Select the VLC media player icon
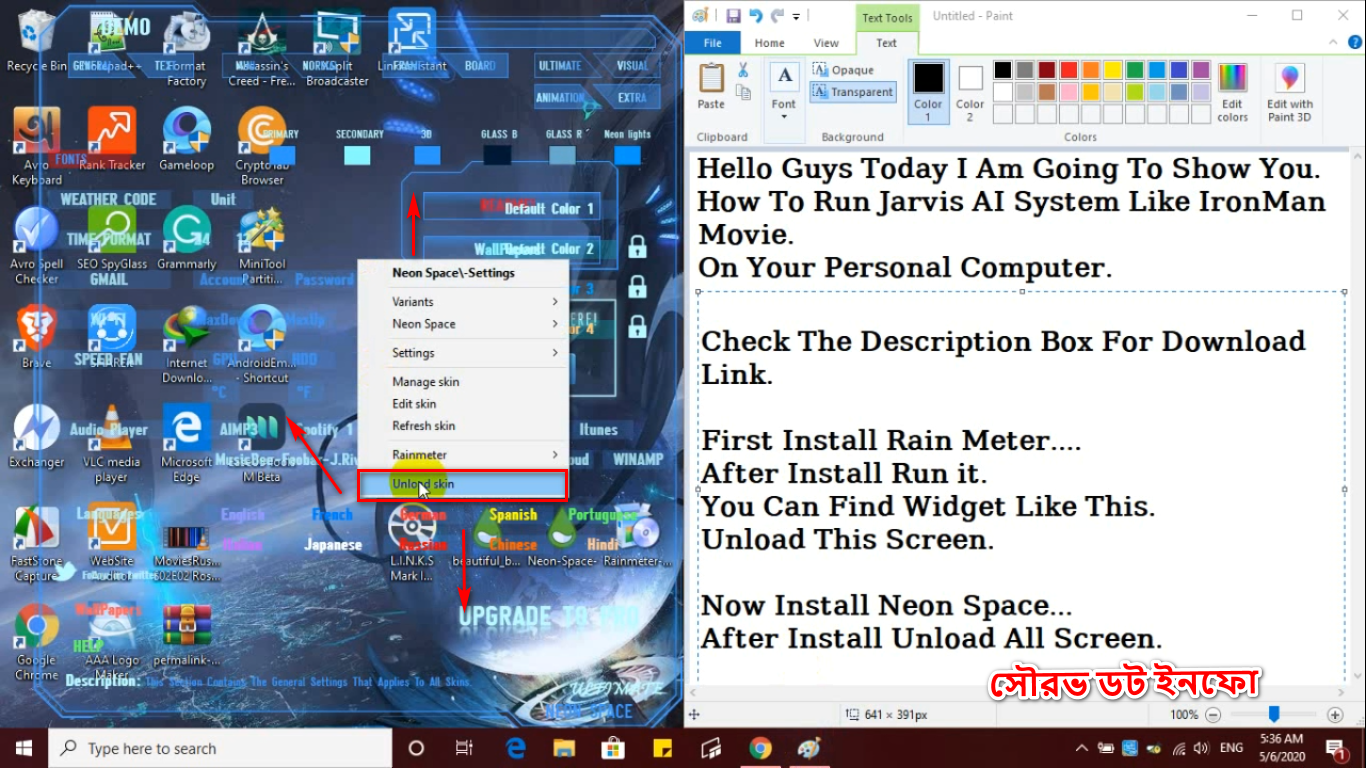The height and width of the screenshot is (768, 1366). (x=111, y=444)
